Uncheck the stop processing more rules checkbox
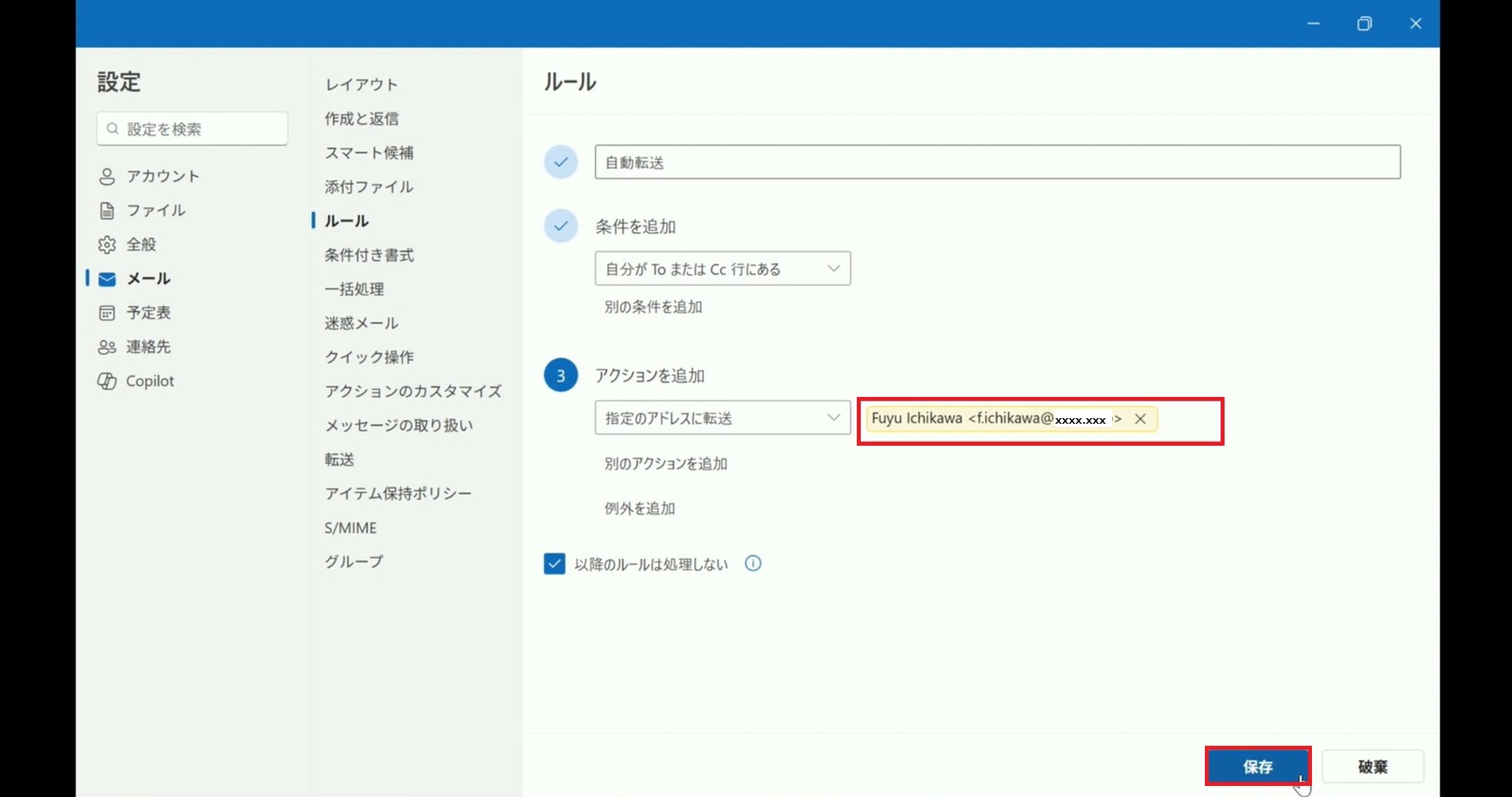The image size is (1512, 797). (554, 564)
